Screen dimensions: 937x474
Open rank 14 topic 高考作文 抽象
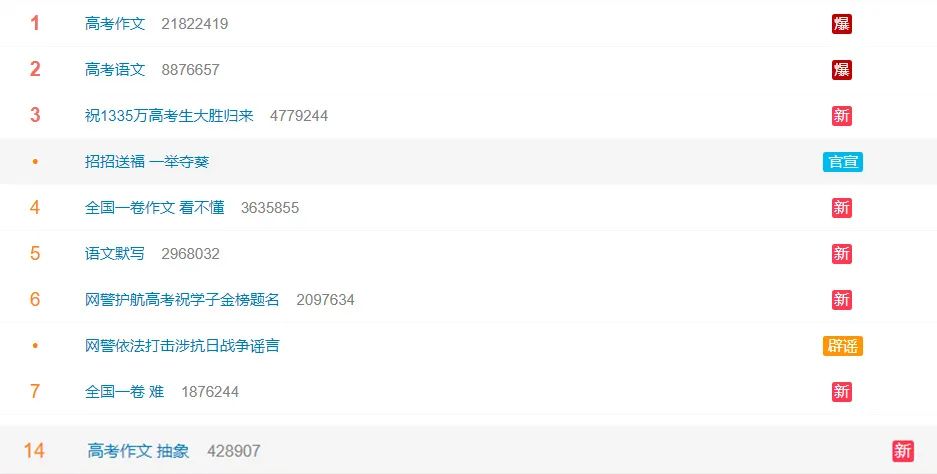138,451
